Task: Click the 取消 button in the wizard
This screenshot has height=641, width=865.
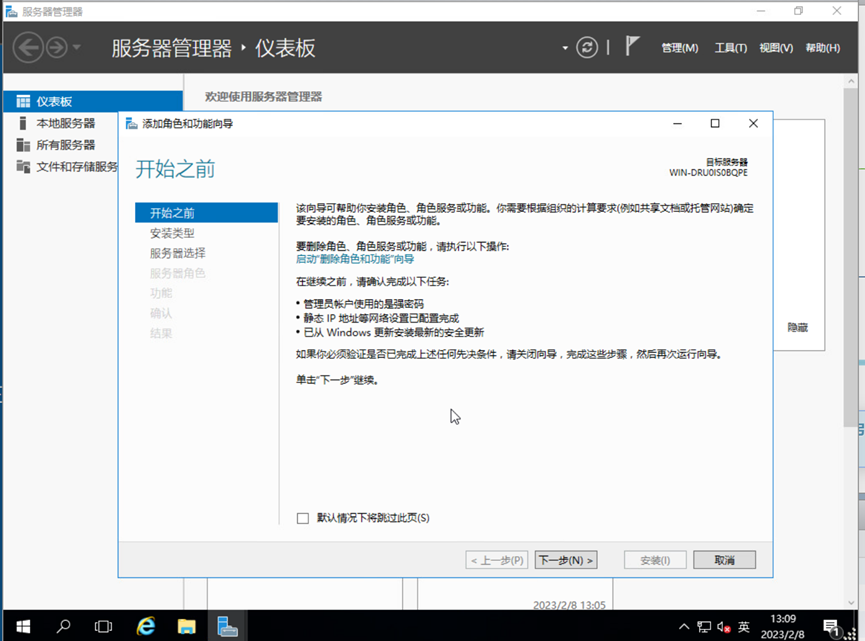Action: (724, 560)
